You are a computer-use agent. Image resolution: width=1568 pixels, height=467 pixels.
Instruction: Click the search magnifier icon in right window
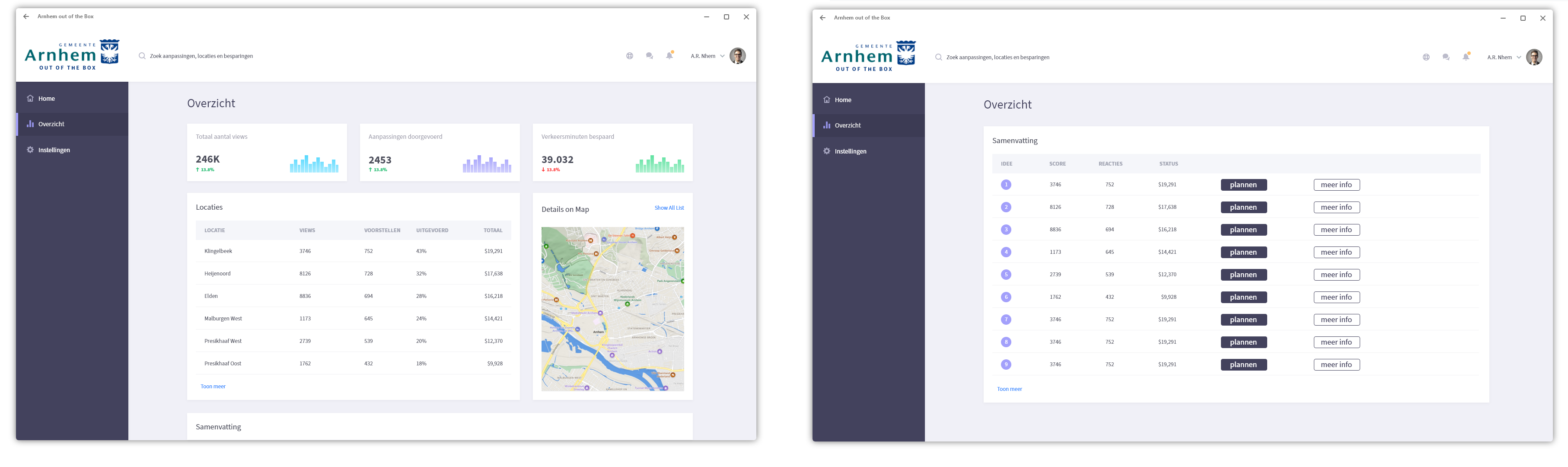pos(938,57)
